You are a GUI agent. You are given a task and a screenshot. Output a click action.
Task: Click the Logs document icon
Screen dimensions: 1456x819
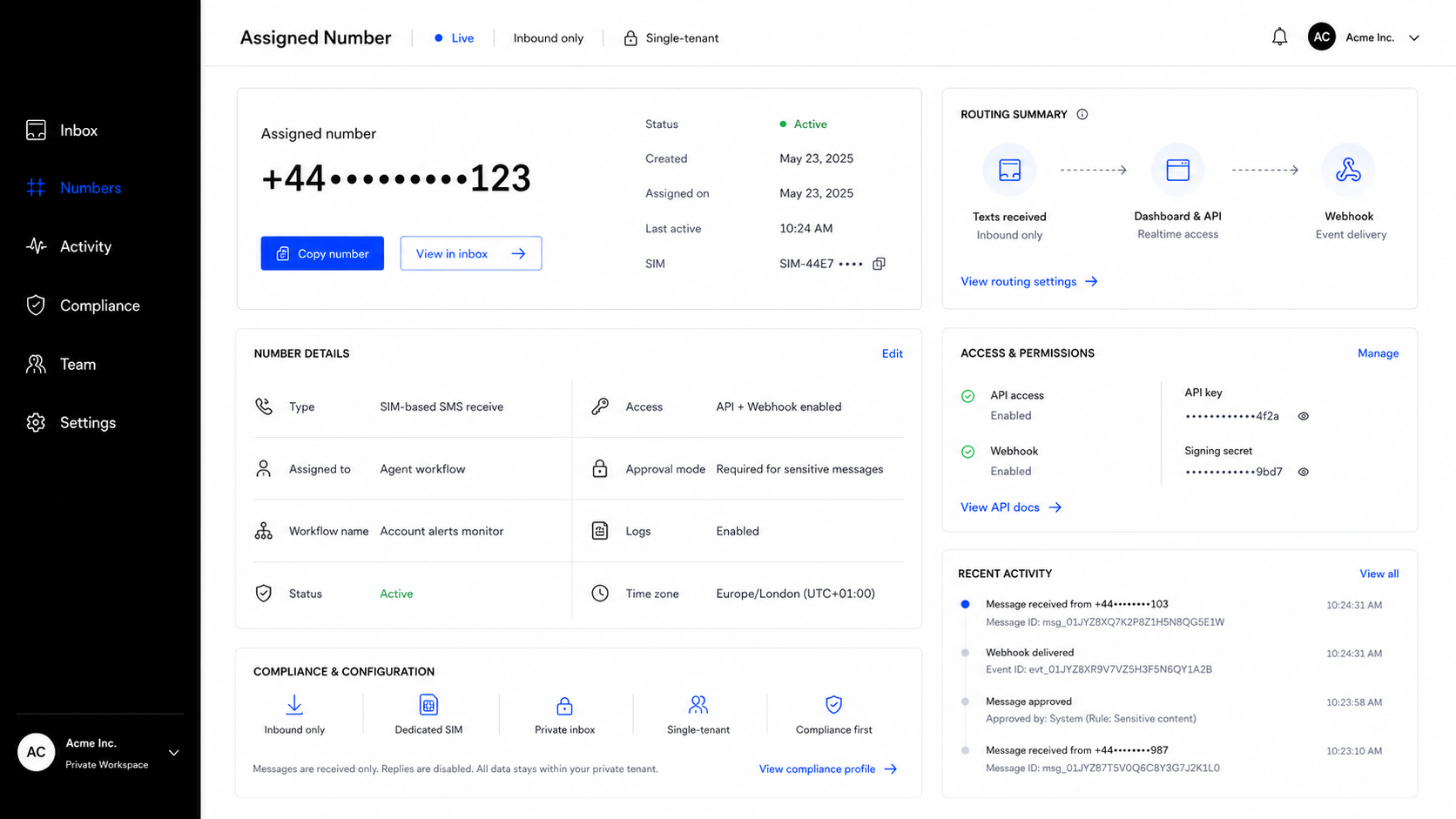[x=600, y=531]
